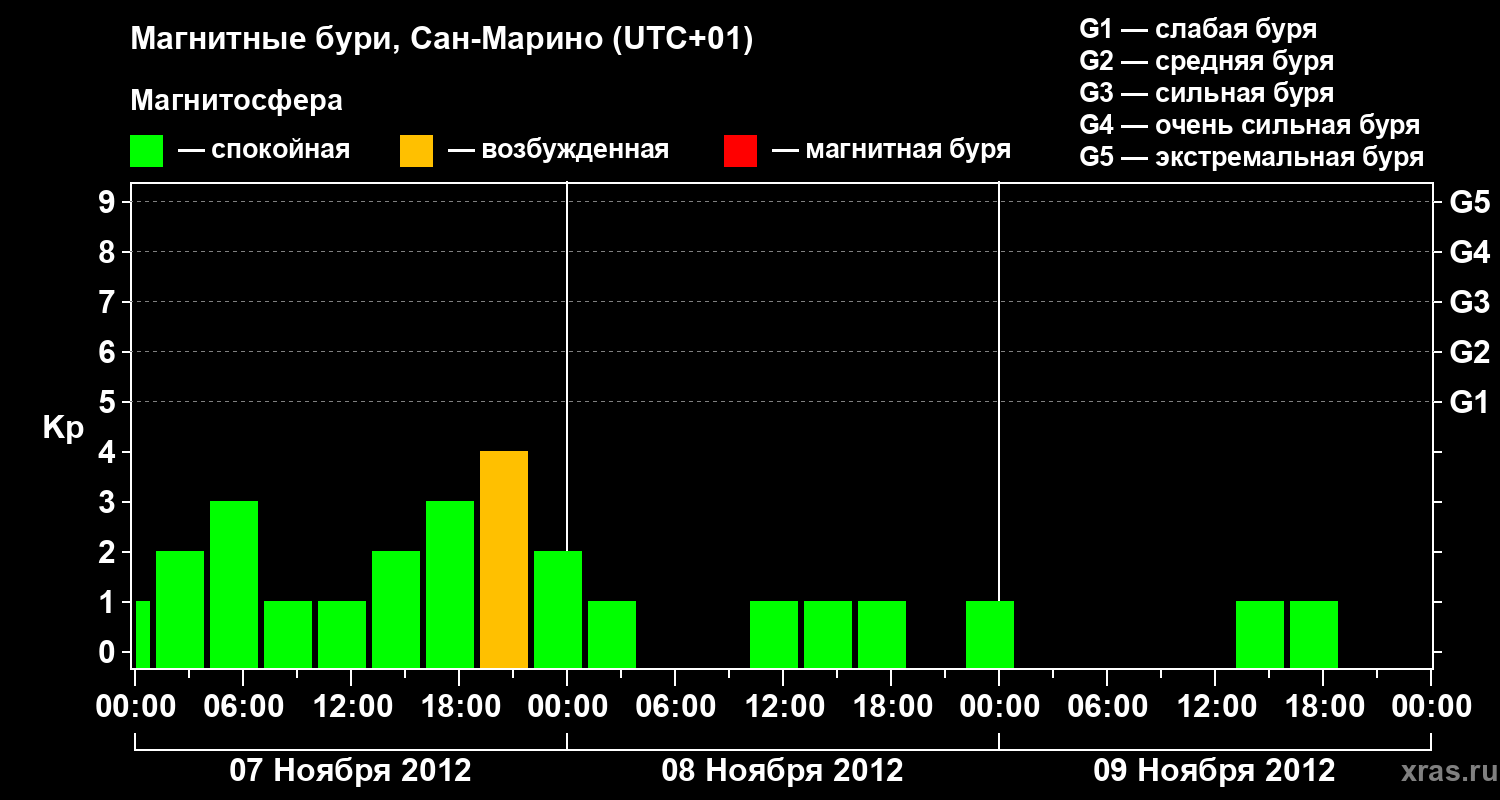The image size is (1500, 800).
Task: Select the Kp 3 bar at 06:00, 07 Ноября
Action: (234, 585)
